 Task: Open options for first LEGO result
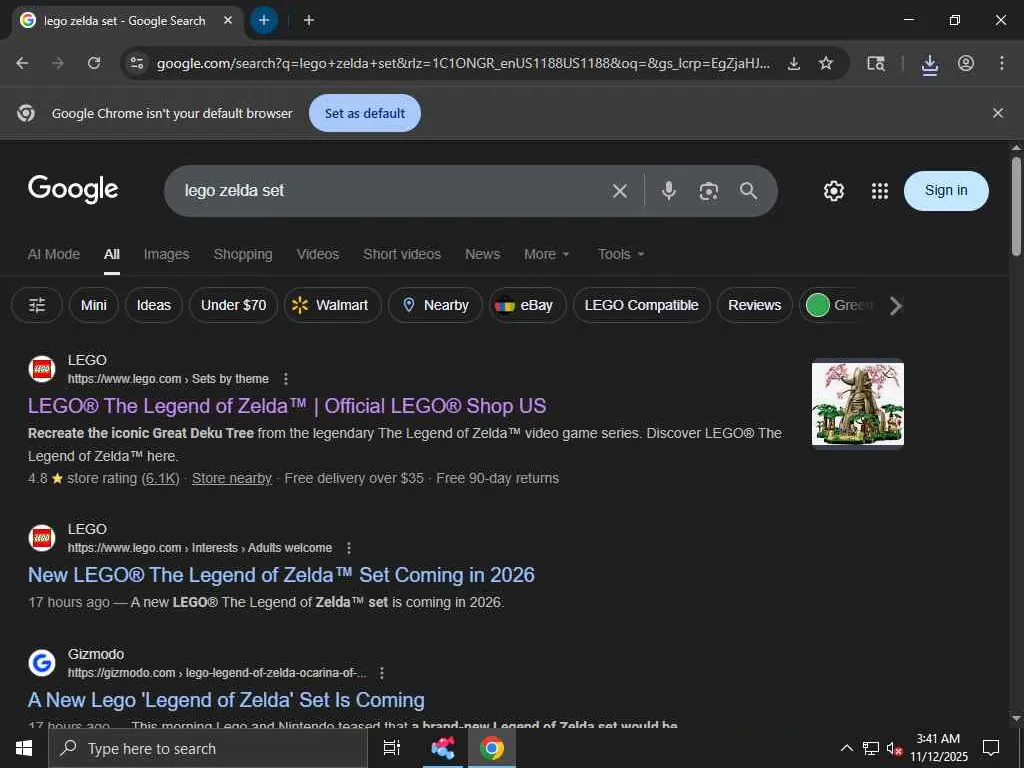(285, 379)
